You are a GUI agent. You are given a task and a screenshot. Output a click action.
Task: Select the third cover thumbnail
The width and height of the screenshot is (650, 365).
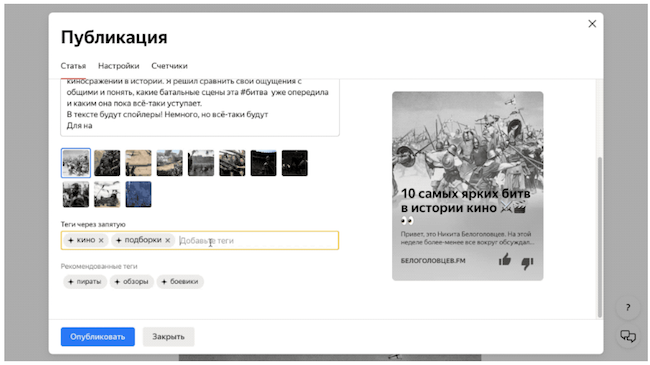[138, 163]
